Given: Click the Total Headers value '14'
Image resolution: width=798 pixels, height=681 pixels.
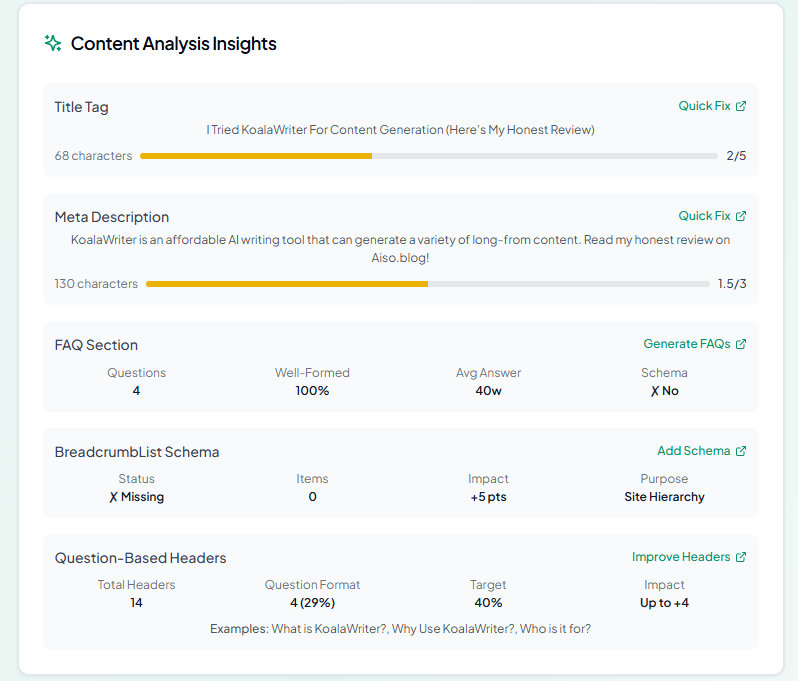Looking at the screenshot, I should click(136, 603).
